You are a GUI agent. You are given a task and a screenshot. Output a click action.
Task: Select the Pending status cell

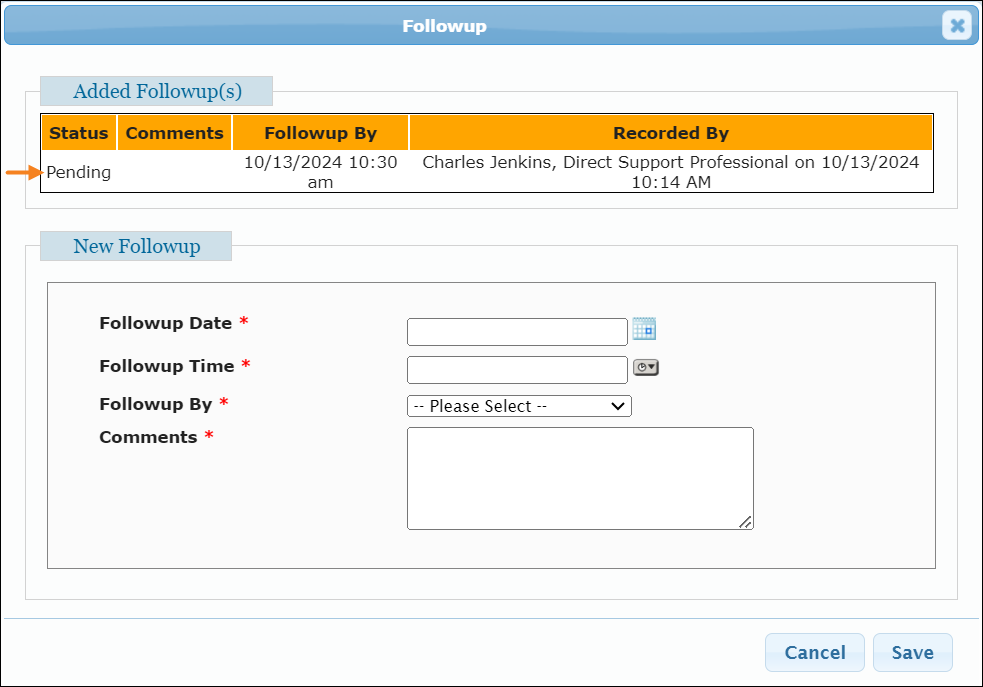click(79, 172)
